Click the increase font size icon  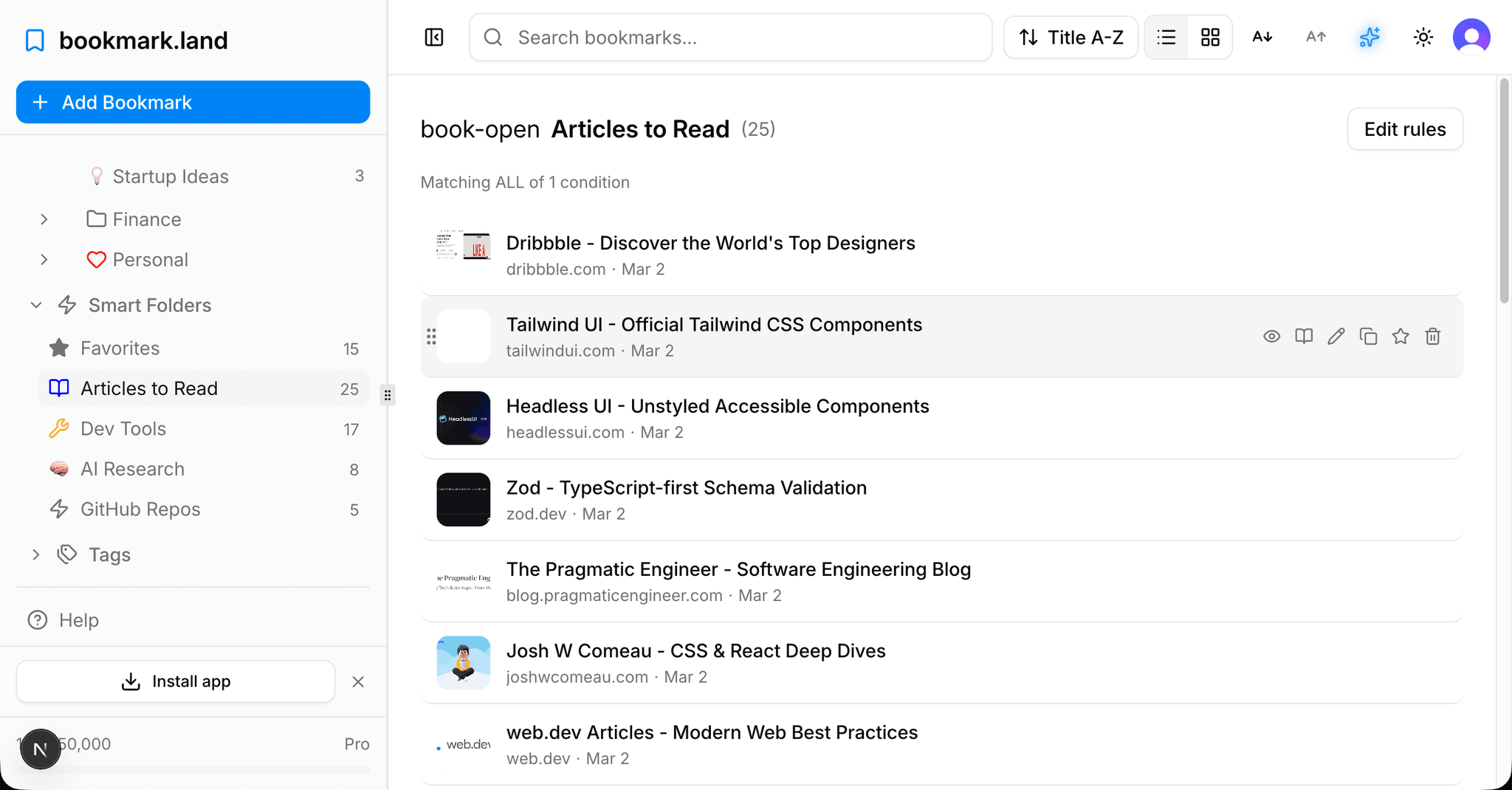click(x=1316, y=37)
